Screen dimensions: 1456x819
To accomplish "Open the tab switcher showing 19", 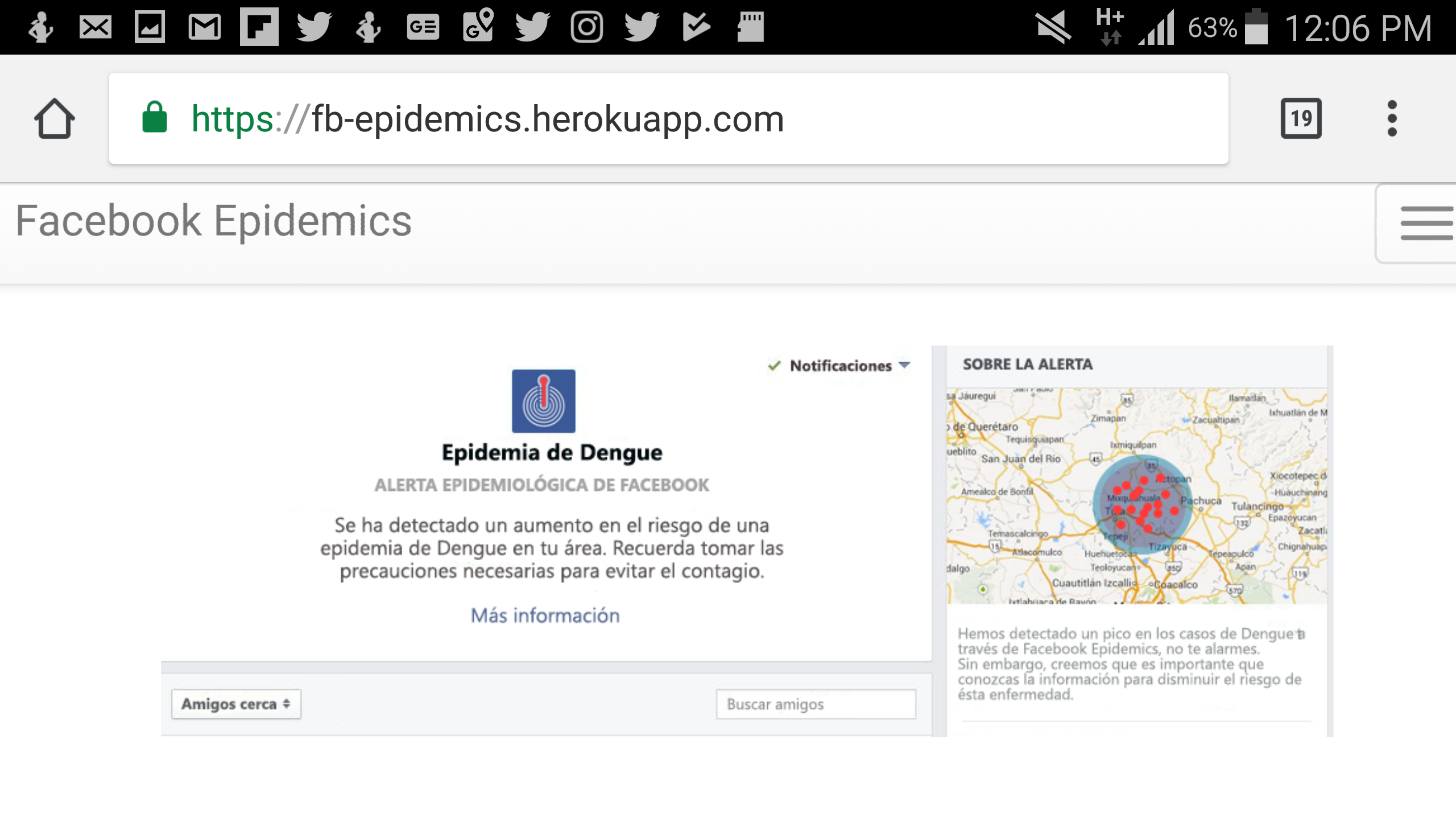I will pyautogui.click(x=1301, y=119).
